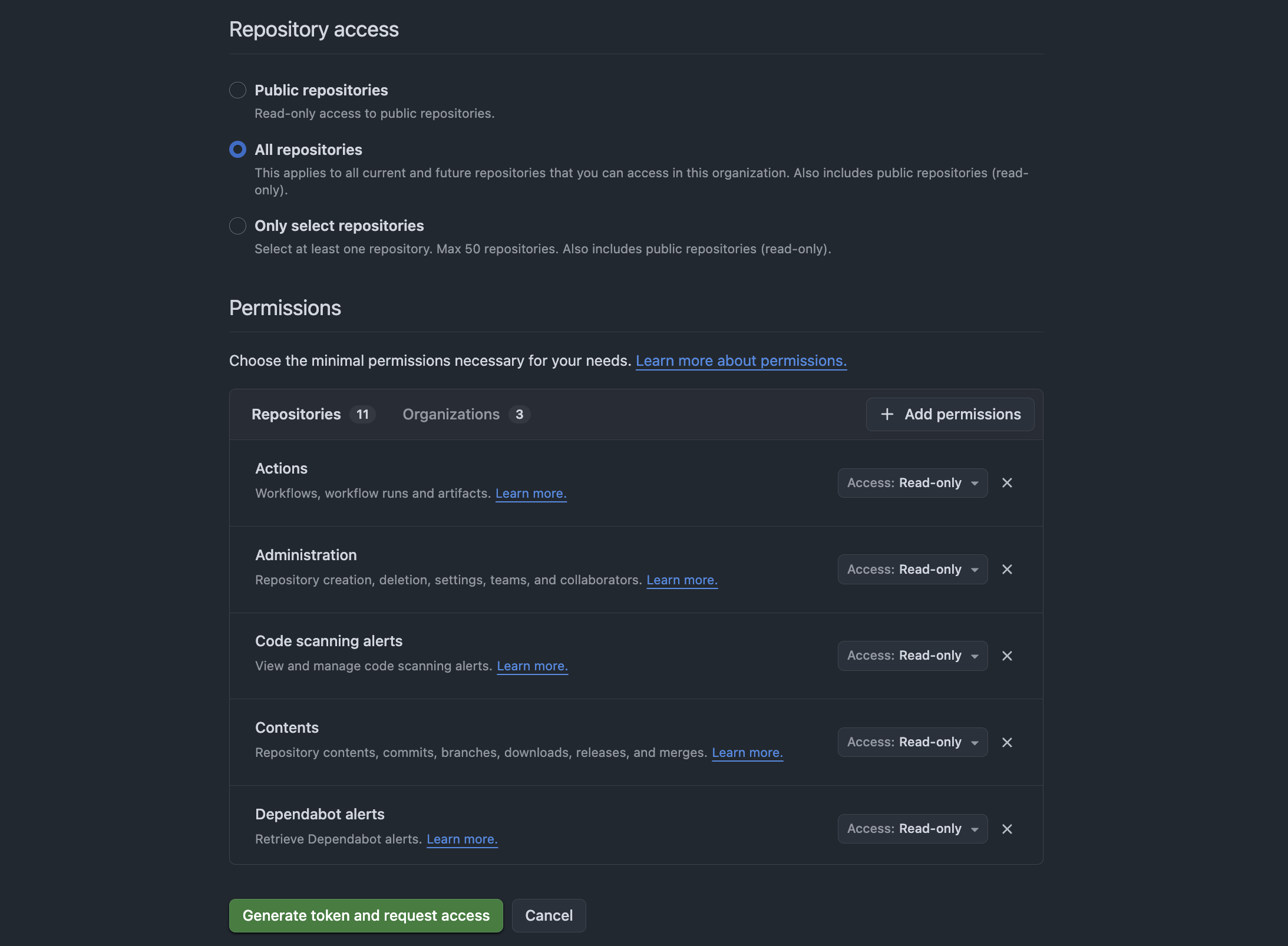Remove Code scanning alerts permission X icon
The width and height of the screenshot is (1288, 946).
1007,656
